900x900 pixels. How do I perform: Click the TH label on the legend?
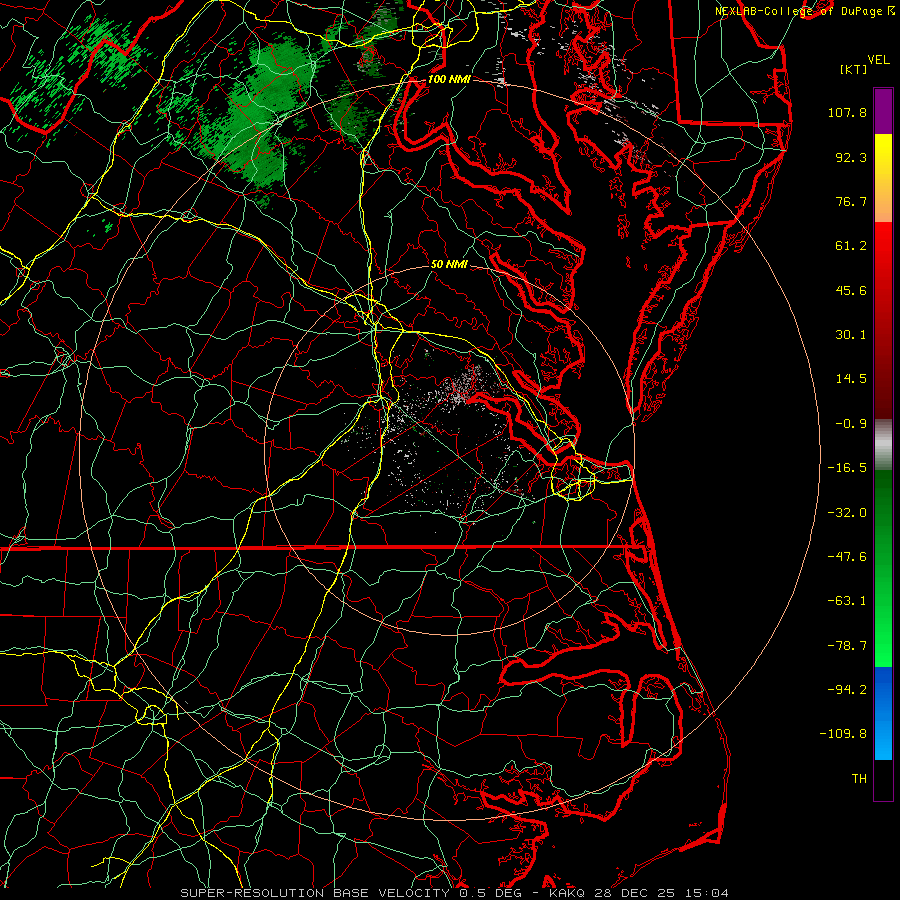859,779
